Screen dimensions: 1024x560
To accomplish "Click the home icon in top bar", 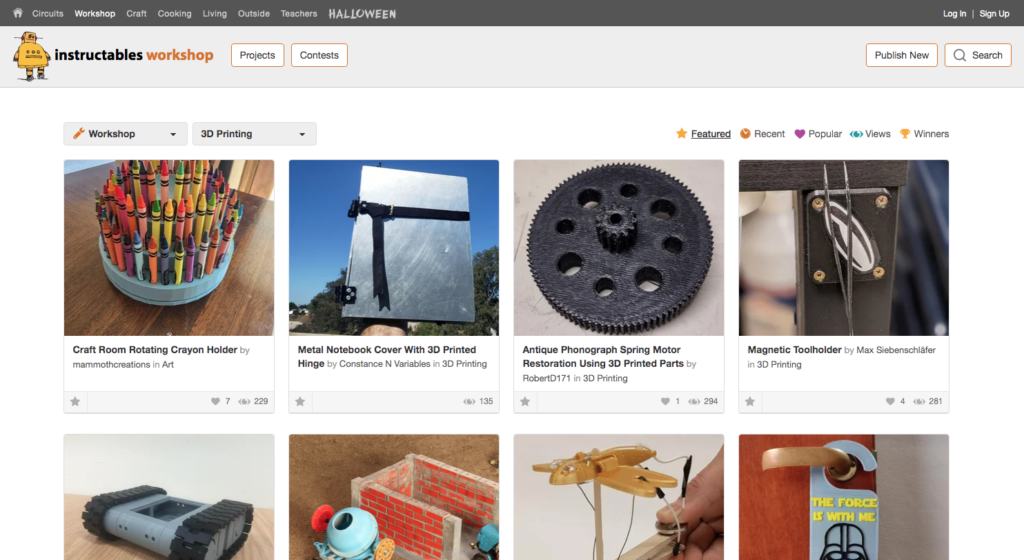I will click(x=17, y=14).
